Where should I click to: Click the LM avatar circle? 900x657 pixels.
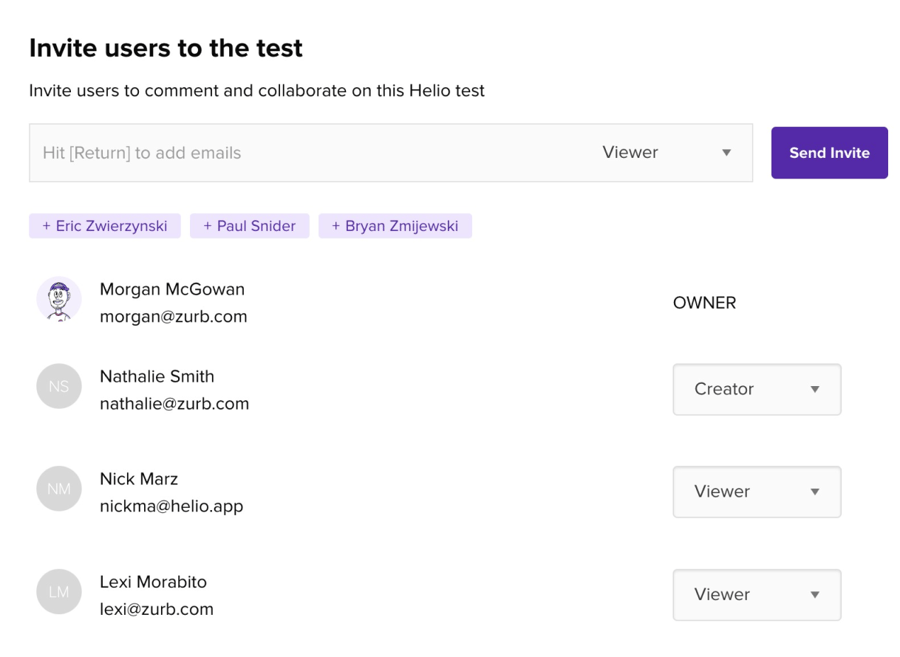coord(59,592)
